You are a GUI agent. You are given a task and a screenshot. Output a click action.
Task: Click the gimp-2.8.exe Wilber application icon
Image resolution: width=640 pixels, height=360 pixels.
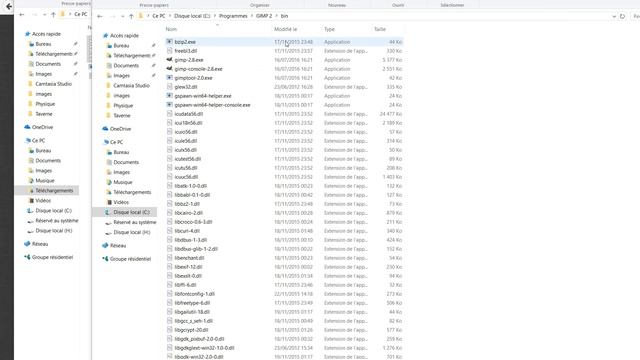coord(169,60)
